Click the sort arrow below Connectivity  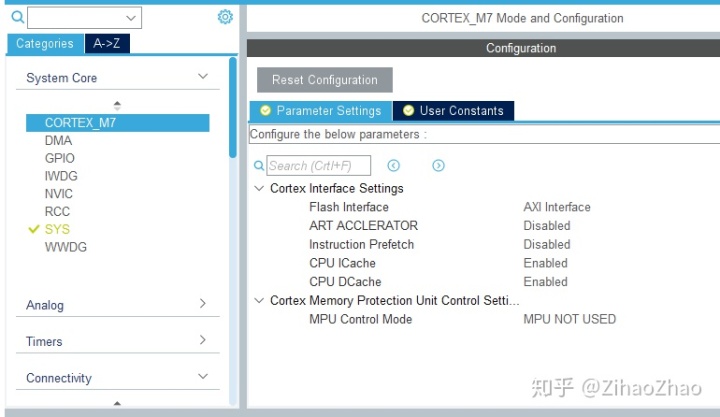pos(117,403)
